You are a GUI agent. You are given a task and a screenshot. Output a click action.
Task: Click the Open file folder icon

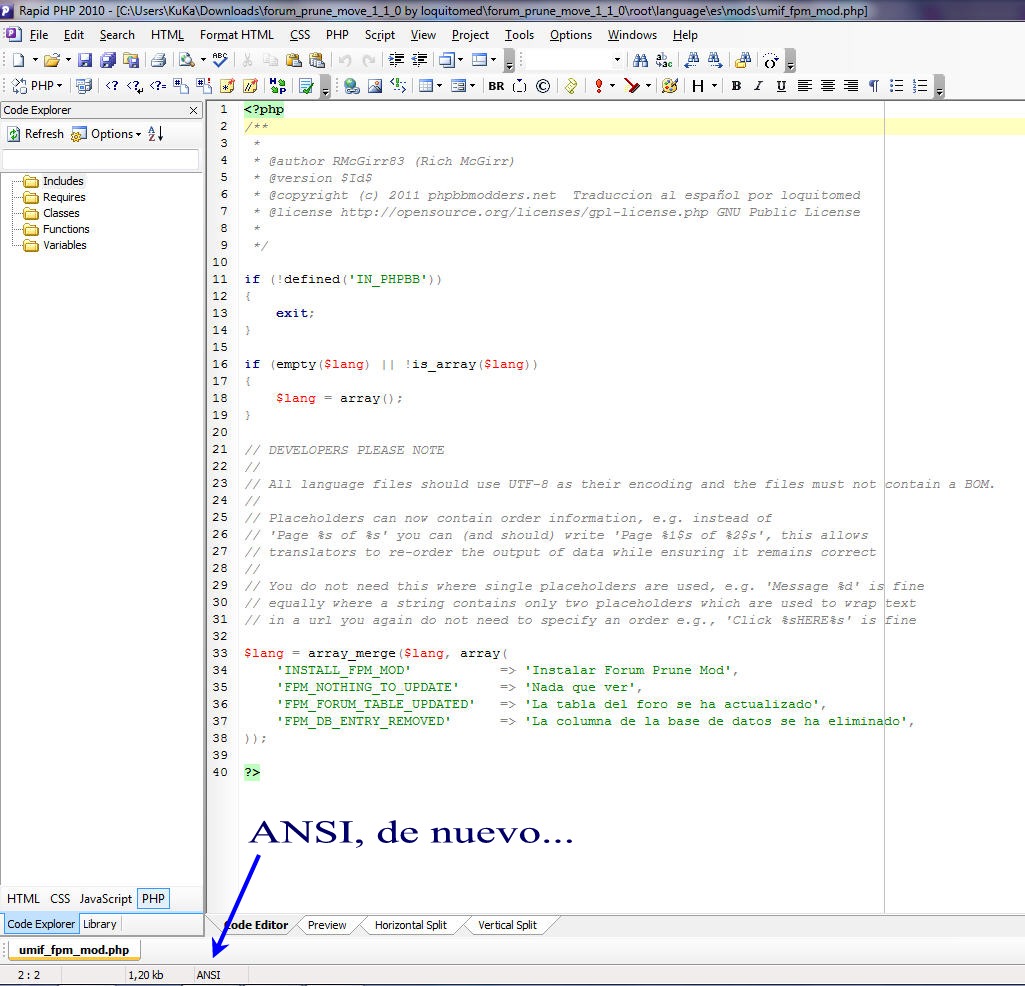pyautogui.click(x=51, y=60)
